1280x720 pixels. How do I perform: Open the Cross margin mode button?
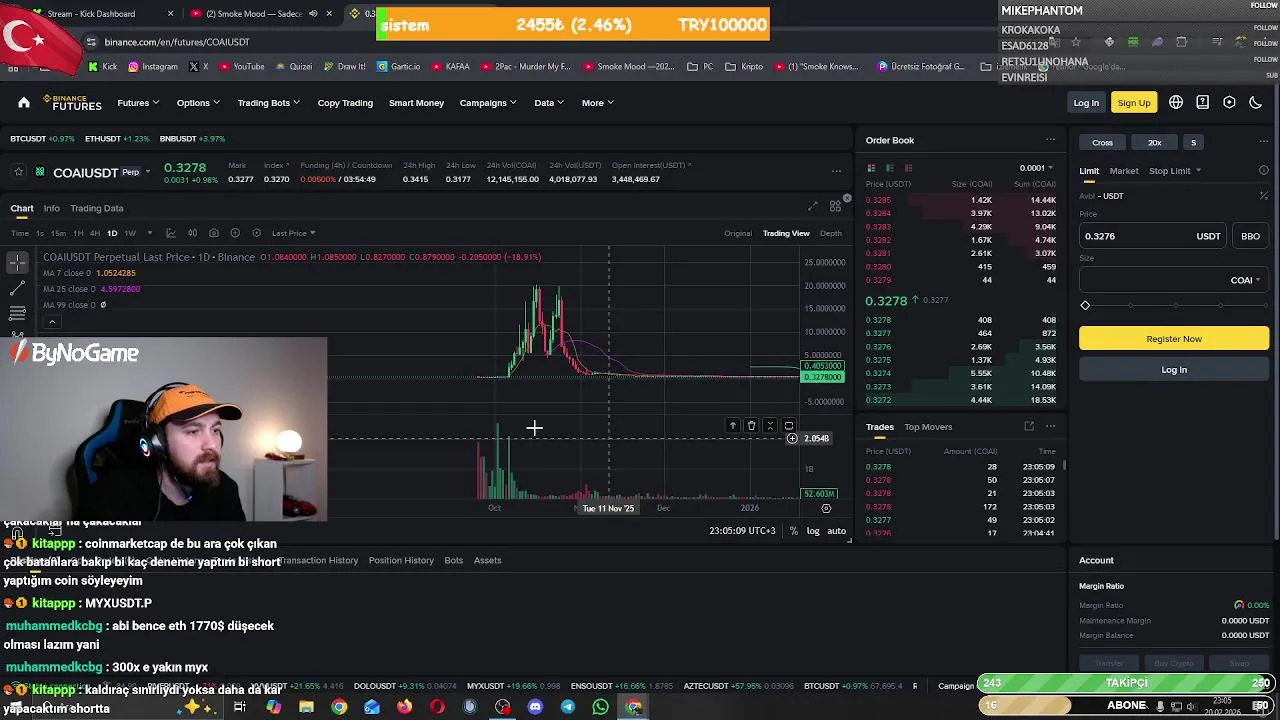[1102, 143]
